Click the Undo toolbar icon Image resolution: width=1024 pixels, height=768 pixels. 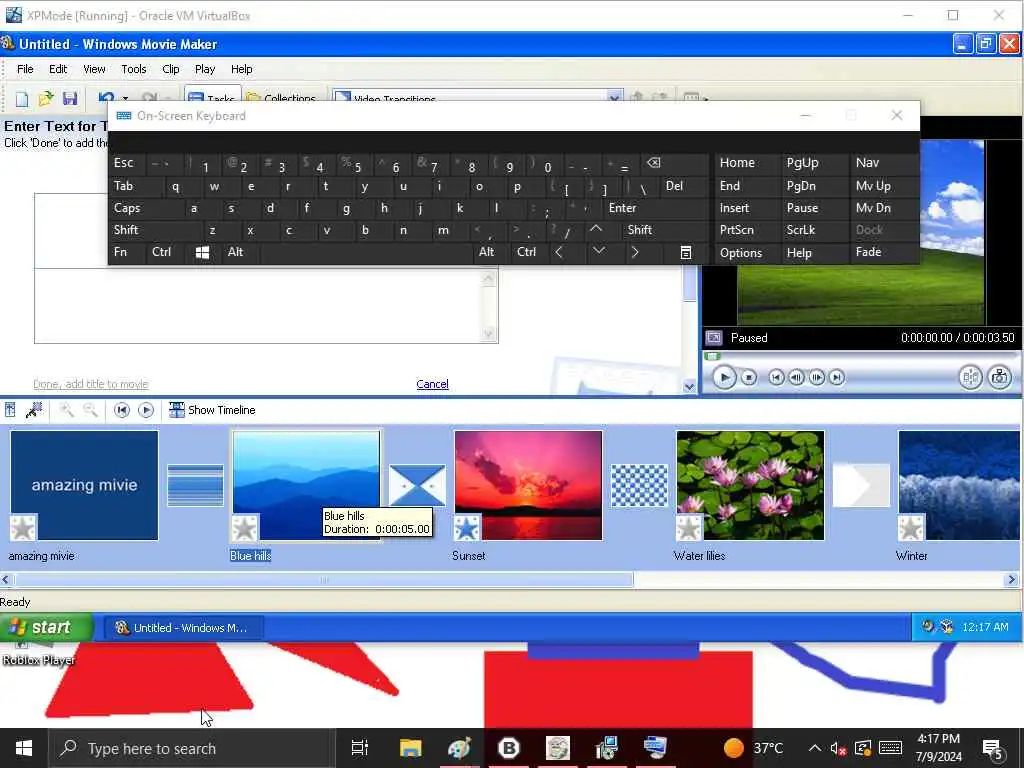pyautogui.click(x=106, y=97)
